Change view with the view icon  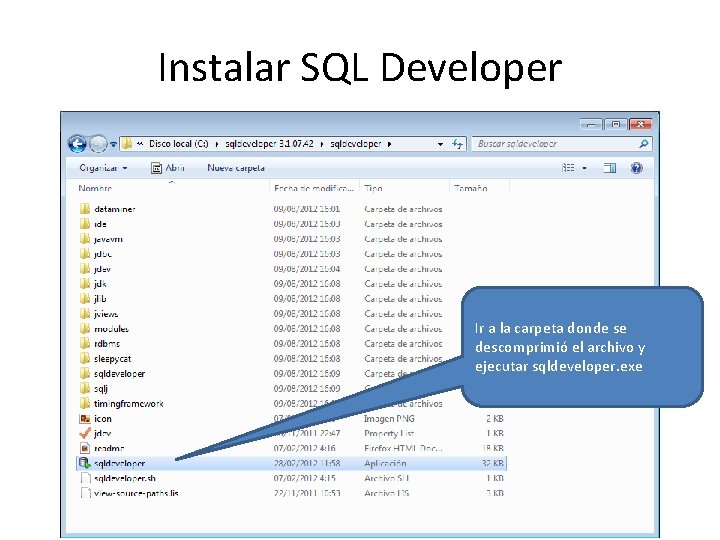(568, 168)
